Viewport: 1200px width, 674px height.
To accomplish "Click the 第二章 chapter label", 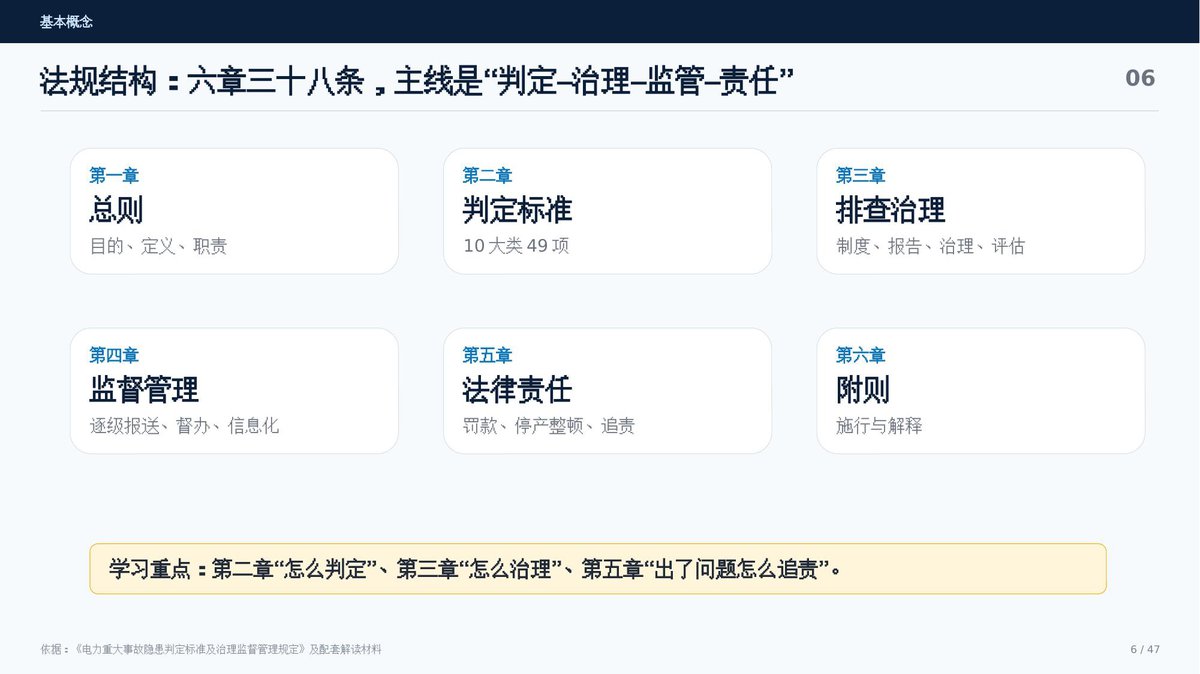I will pyautogui.click(x=487, y=176).
